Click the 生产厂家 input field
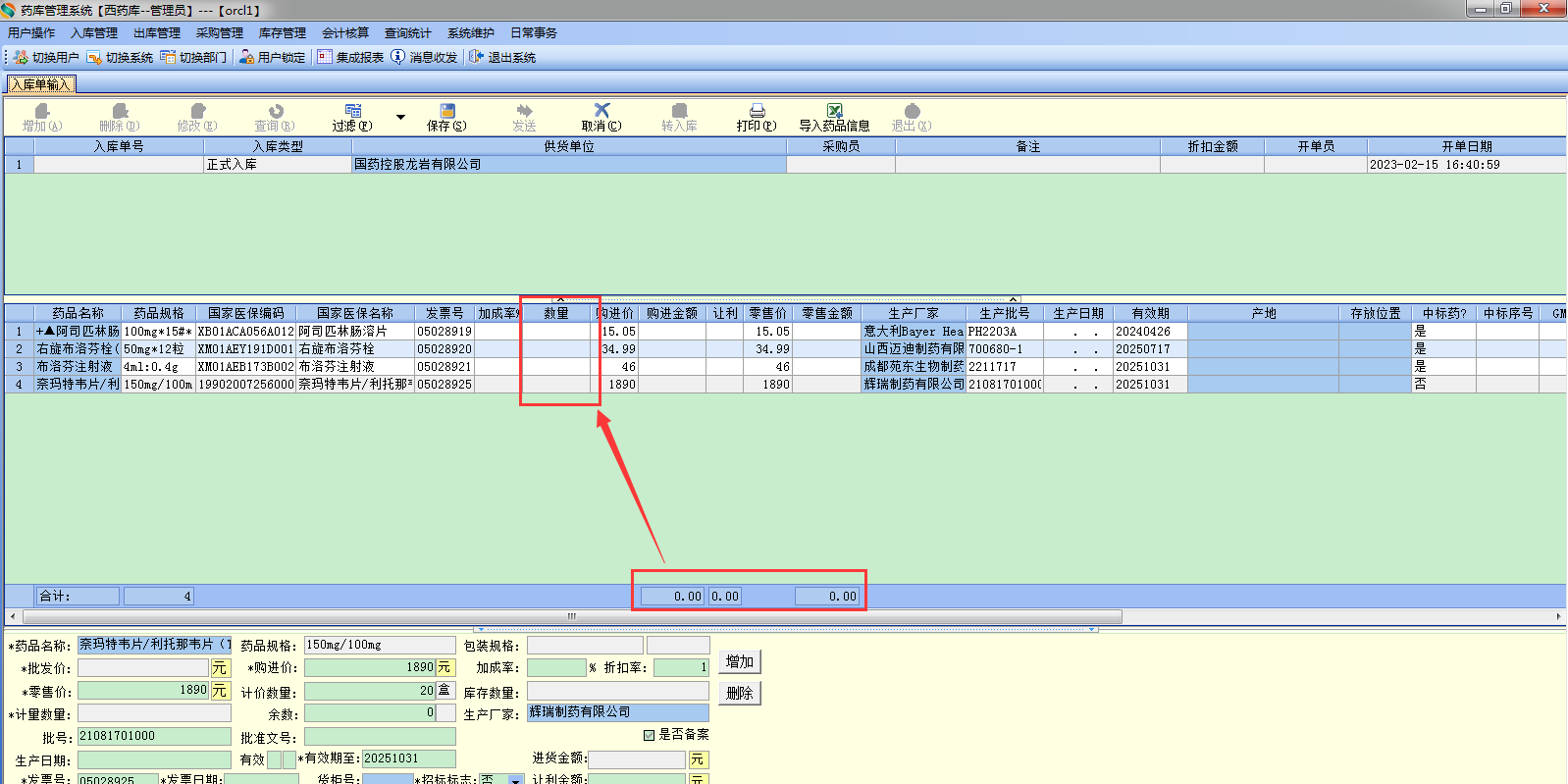This screenshot has height=784, width=1568. (618, 713)
